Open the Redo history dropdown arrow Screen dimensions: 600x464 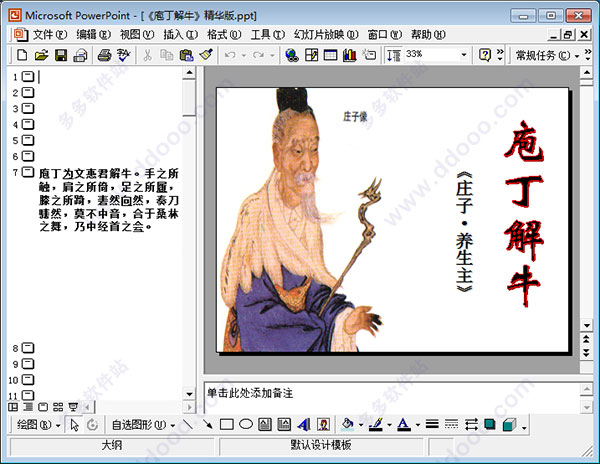[x=272, y=55]
